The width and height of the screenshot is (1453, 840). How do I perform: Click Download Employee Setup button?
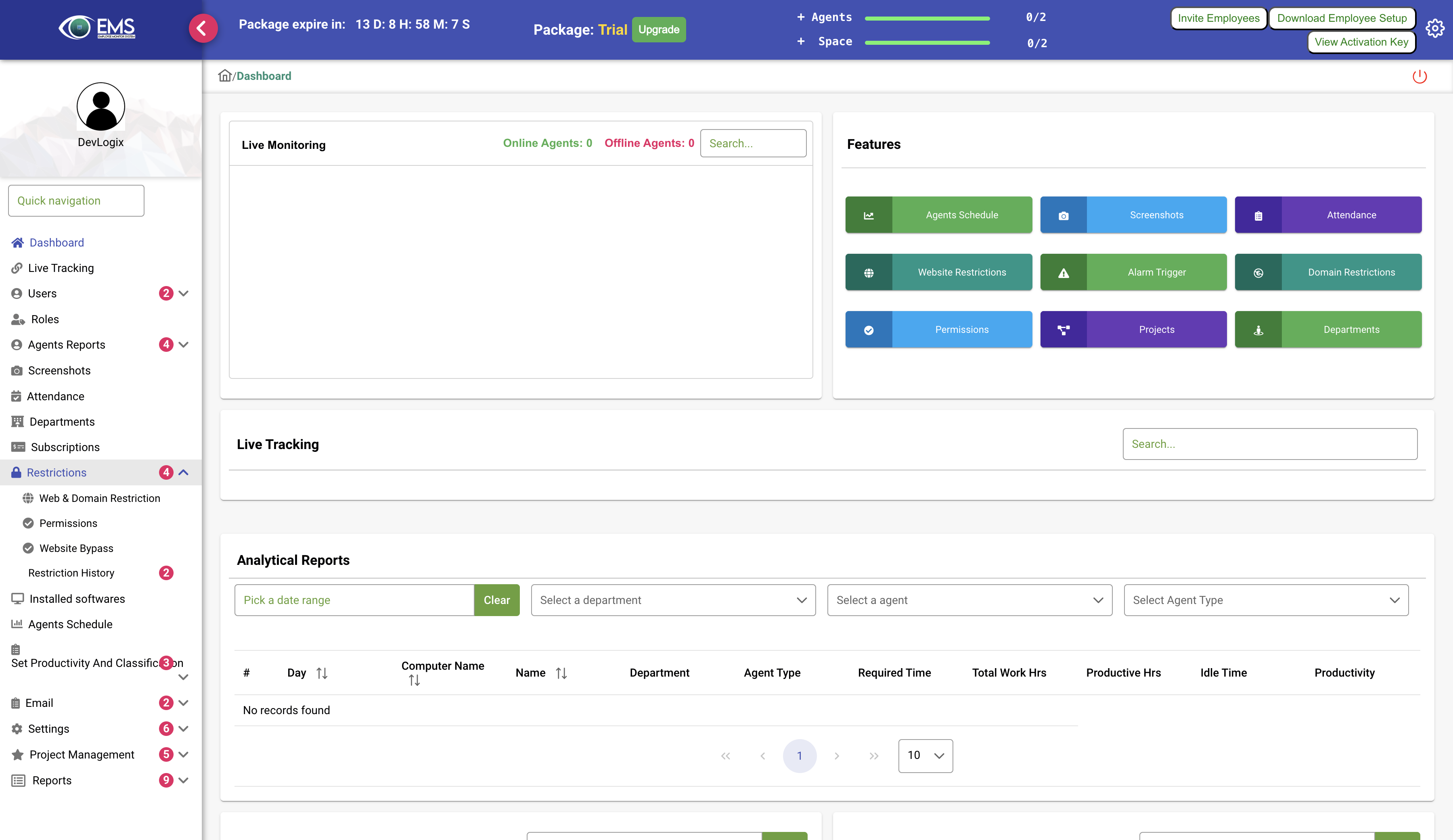coord(1342,18)
